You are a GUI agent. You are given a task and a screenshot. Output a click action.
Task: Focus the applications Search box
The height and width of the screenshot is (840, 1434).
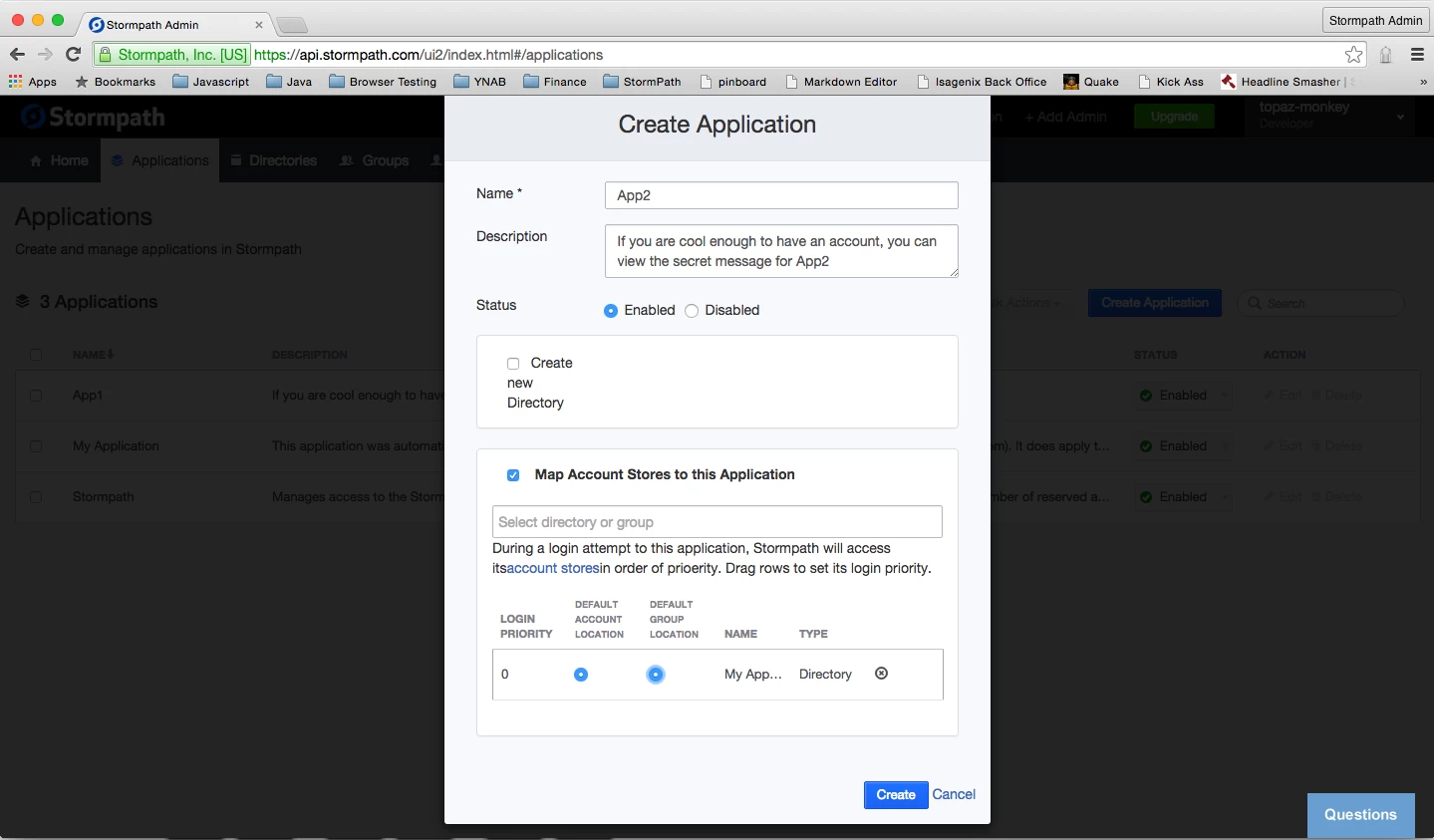[x=1321, y=303]
